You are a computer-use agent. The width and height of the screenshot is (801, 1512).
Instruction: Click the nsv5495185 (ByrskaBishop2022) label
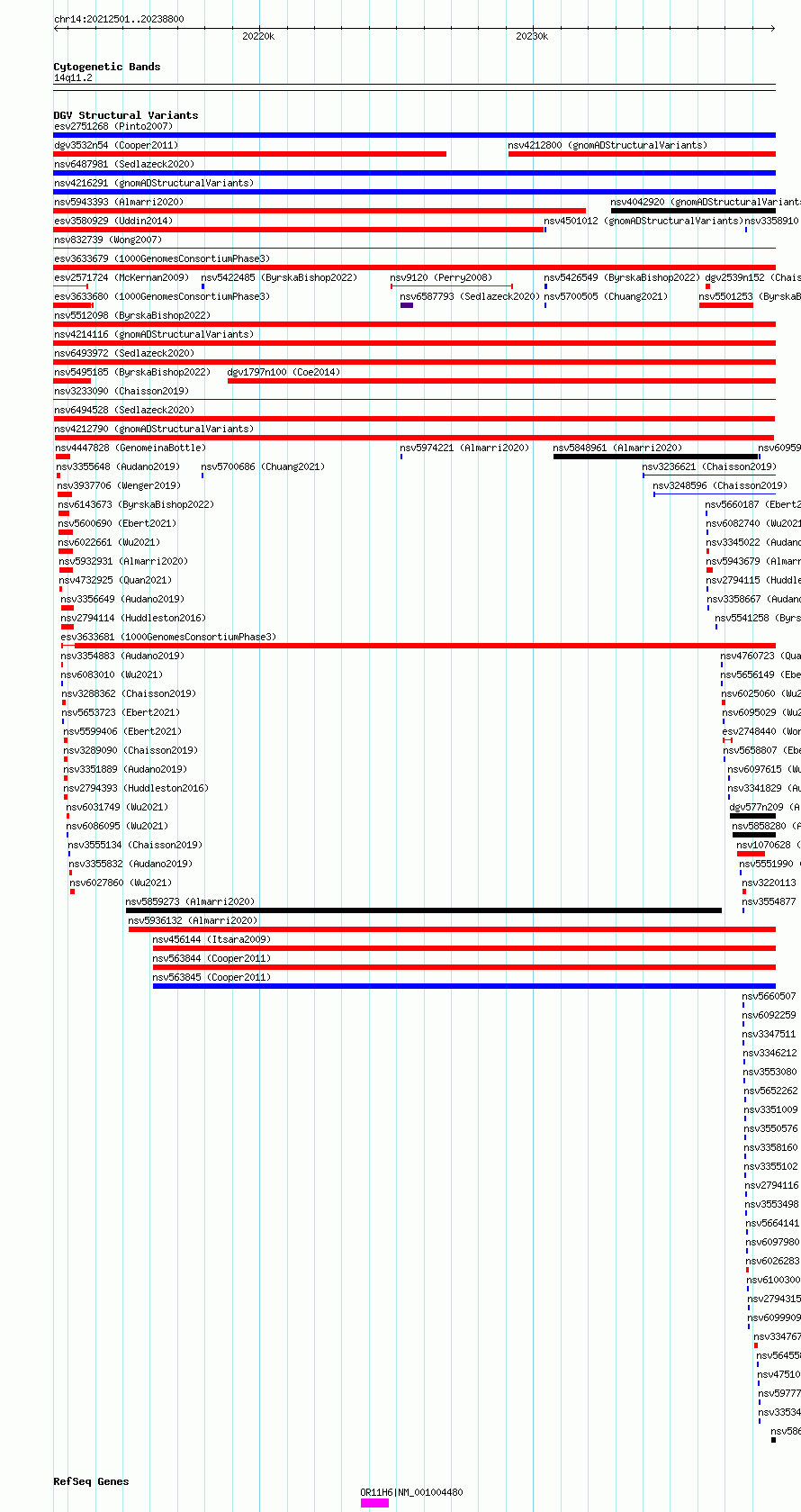pyautogui.click(x=132, y=372)
